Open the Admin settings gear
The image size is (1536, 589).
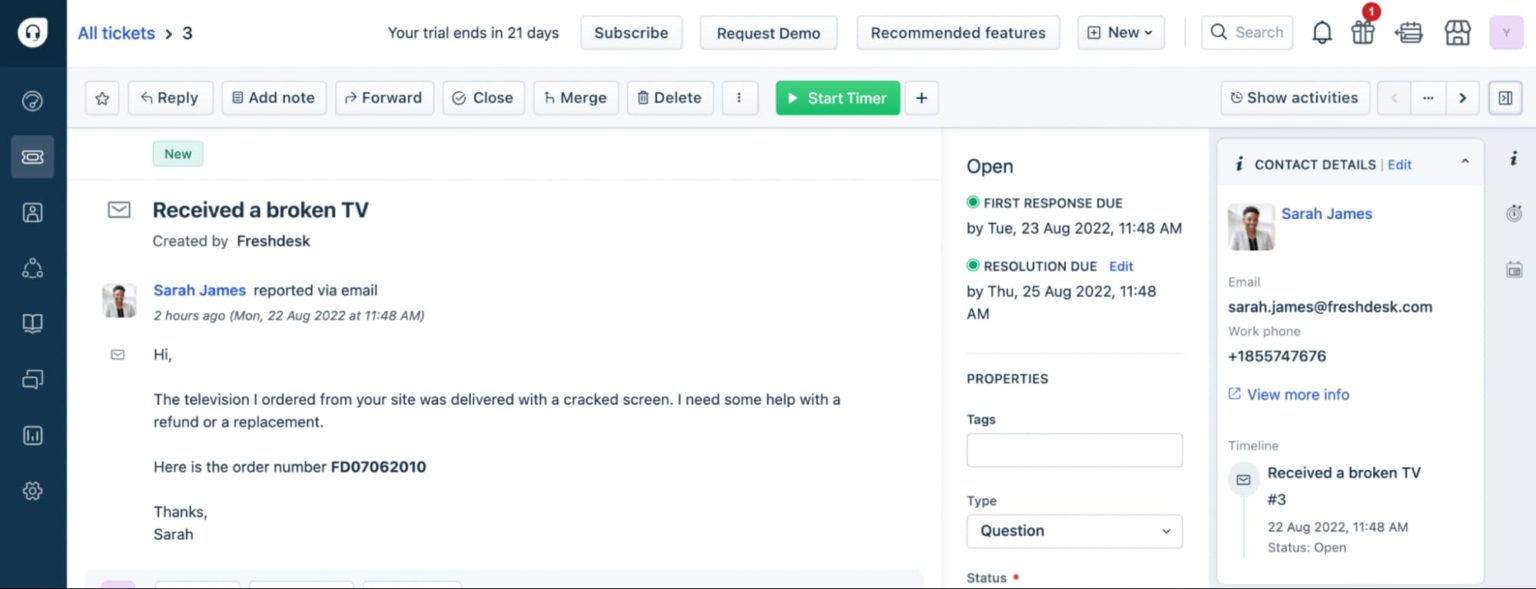pos(33,491)
